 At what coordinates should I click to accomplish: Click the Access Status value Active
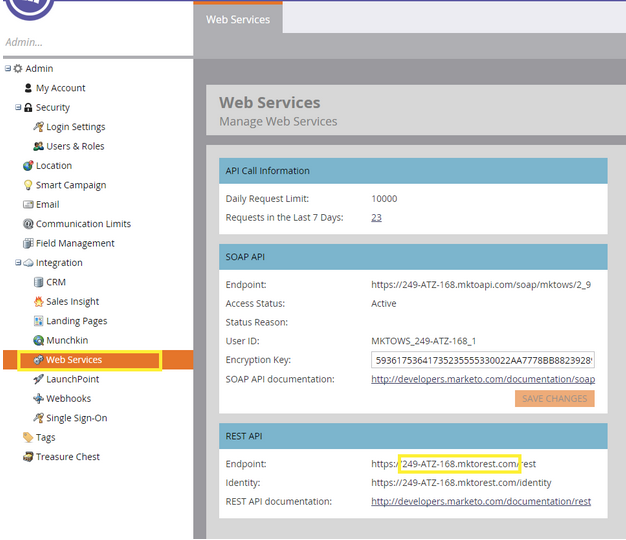point(384,304)
